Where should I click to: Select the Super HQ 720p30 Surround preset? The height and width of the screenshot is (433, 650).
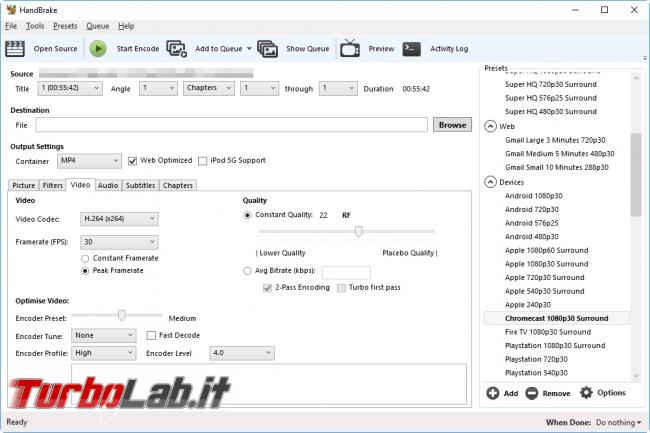point(551,84)
